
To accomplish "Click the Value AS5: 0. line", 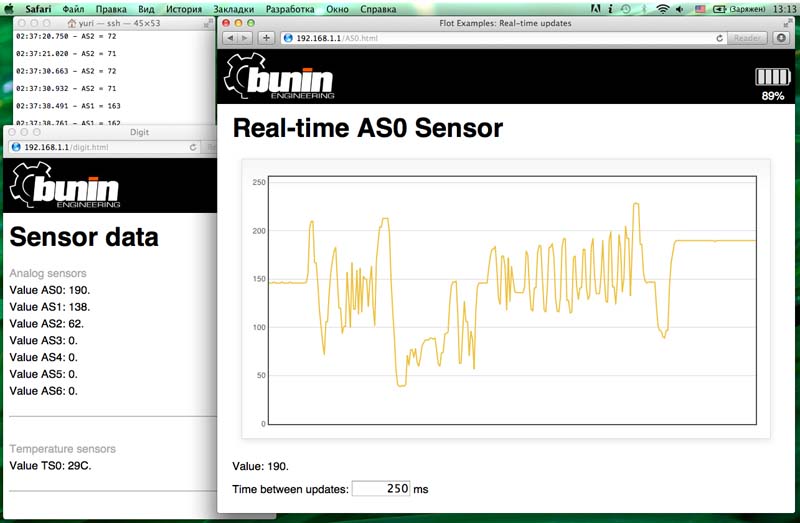I will [x=43, y=374].
